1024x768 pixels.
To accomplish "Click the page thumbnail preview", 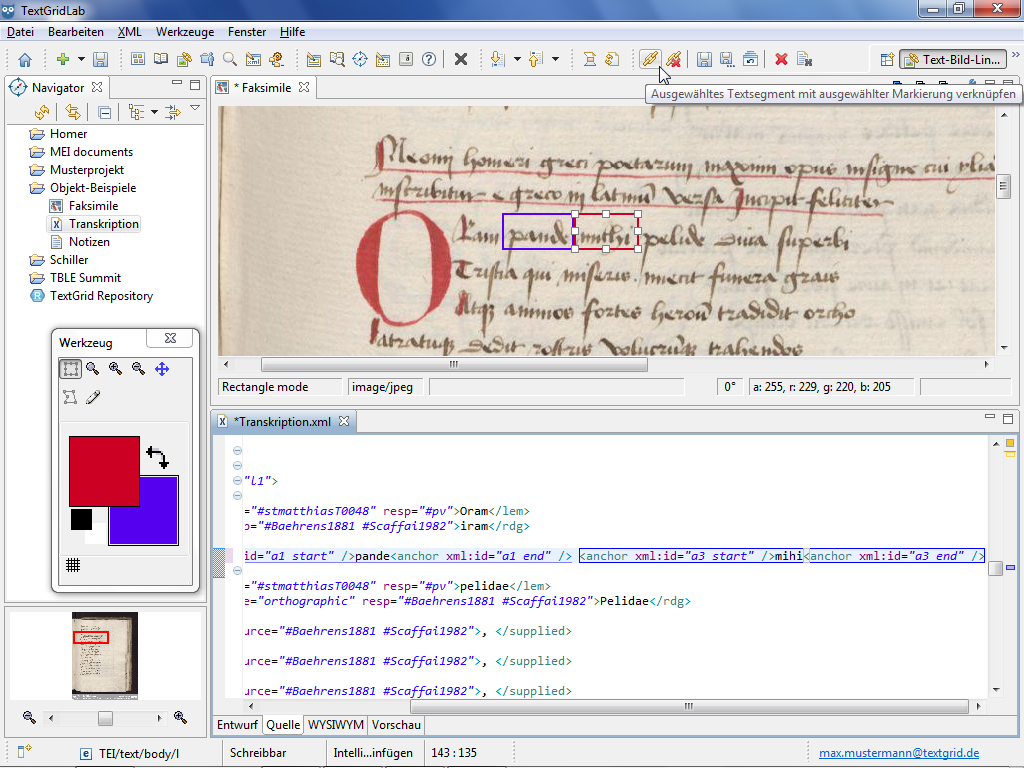I will tap(105, 655).
